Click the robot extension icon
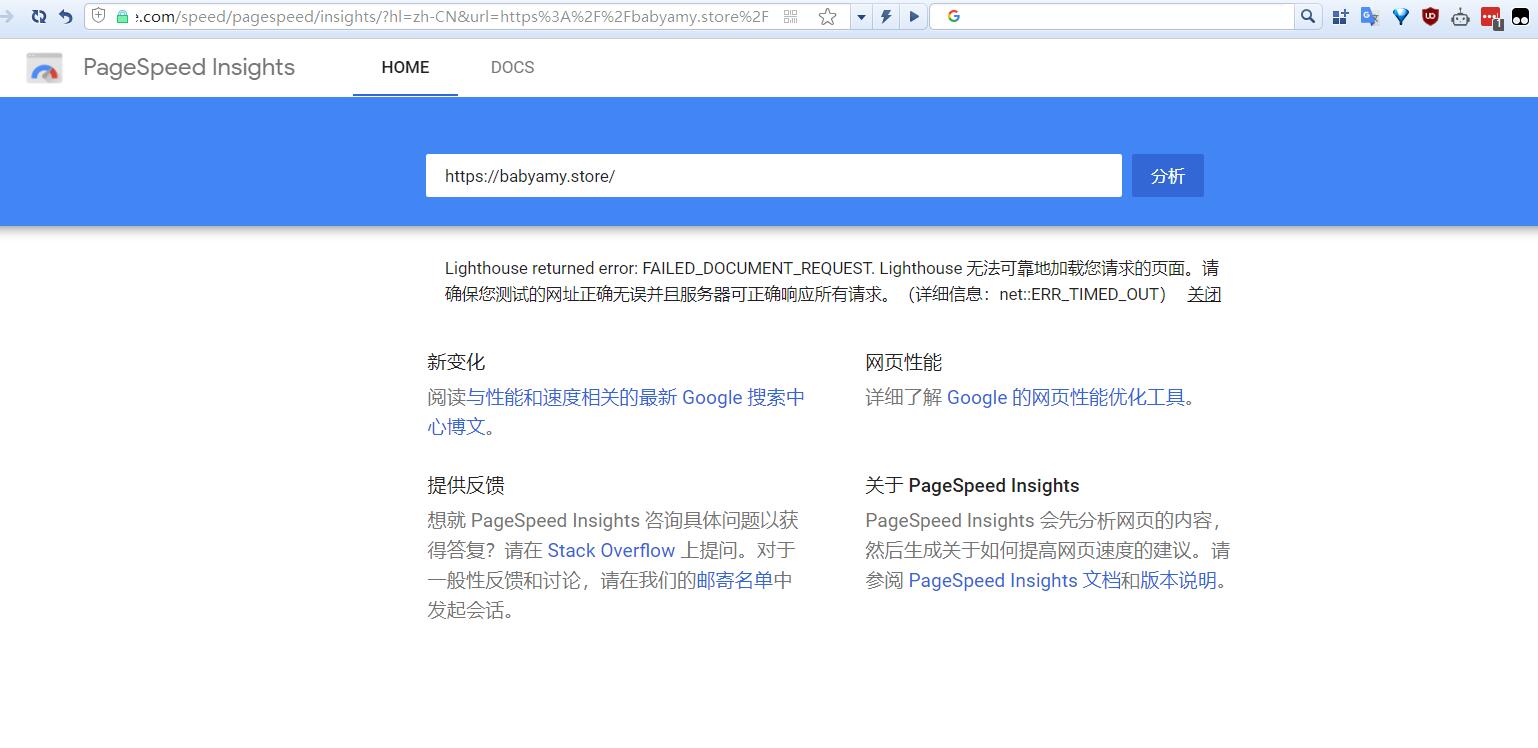This screenshot has width=1538, height=748. [1461, 16]
